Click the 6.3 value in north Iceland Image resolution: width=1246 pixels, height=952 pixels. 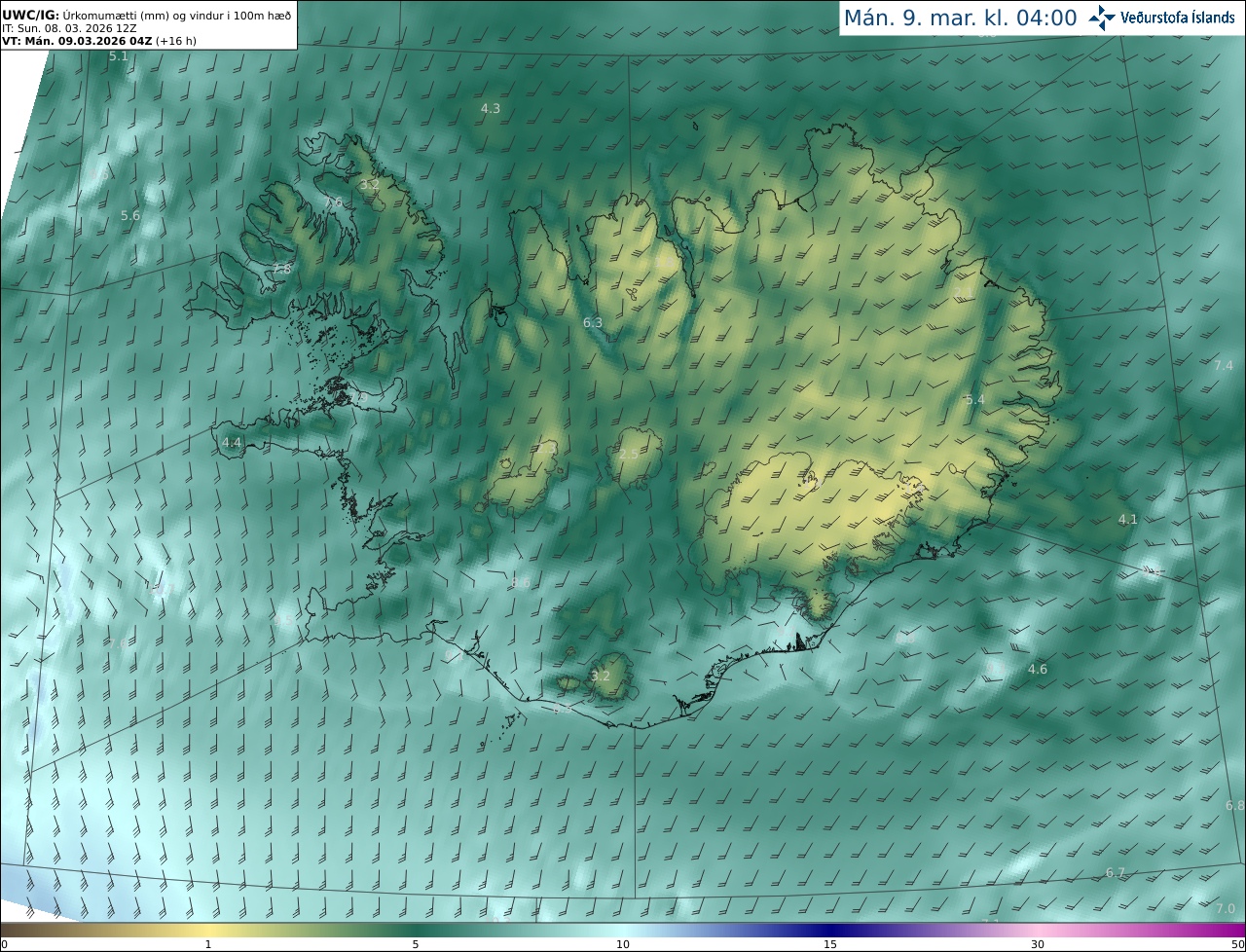coord(593,322)
